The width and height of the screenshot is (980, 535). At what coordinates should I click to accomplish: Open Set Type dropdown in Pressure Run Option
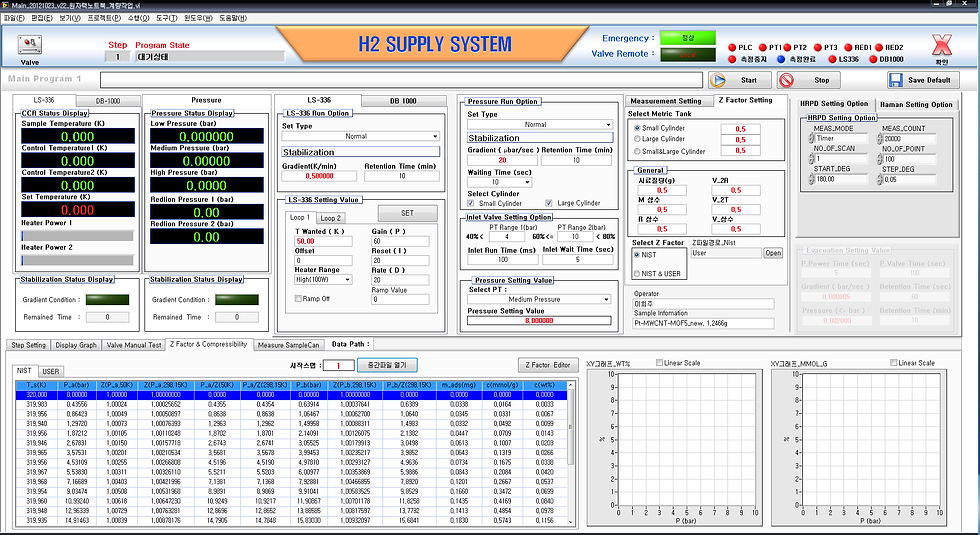[x=540, y=124]
